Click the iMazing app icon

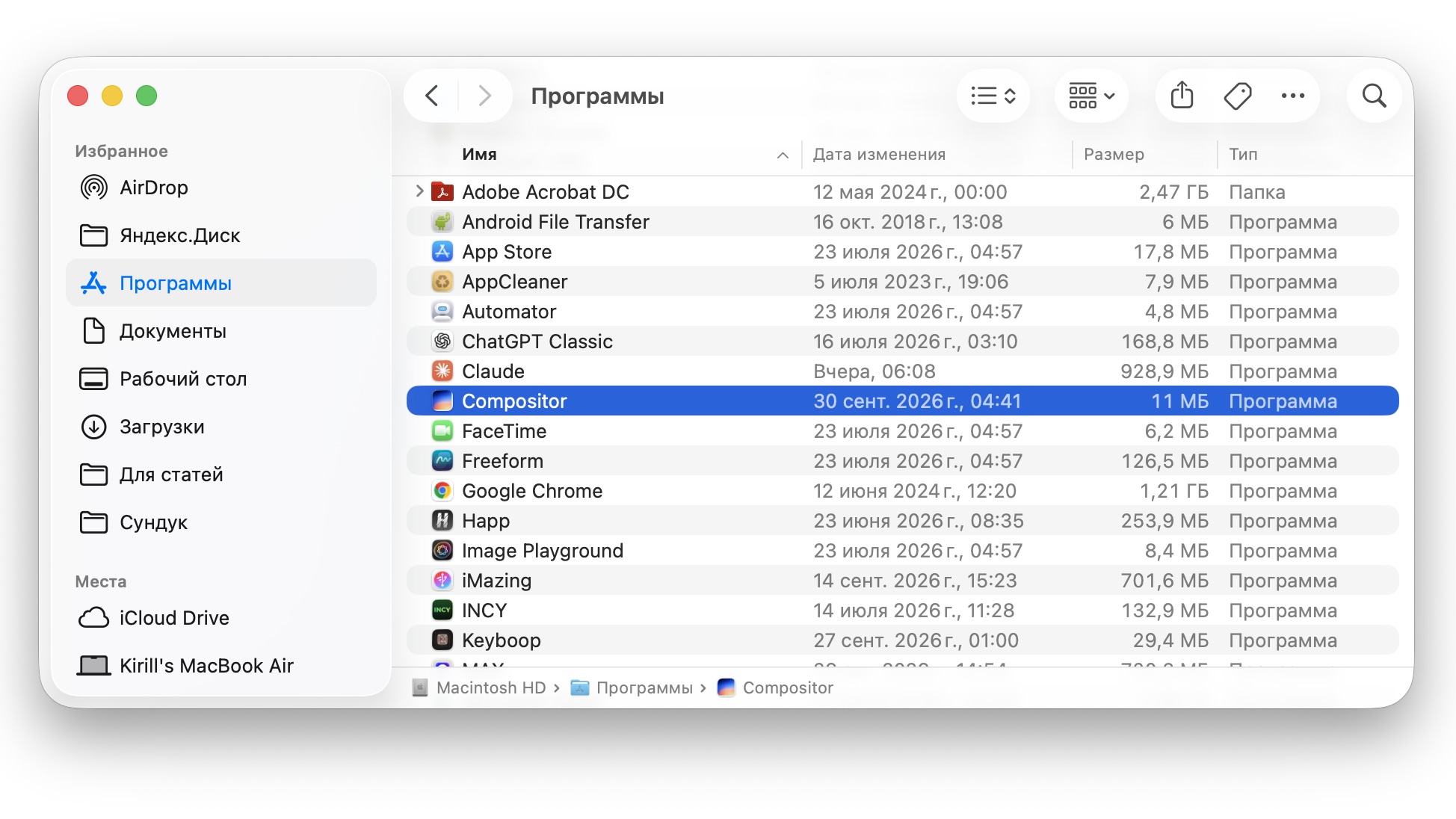pos(442,581)
